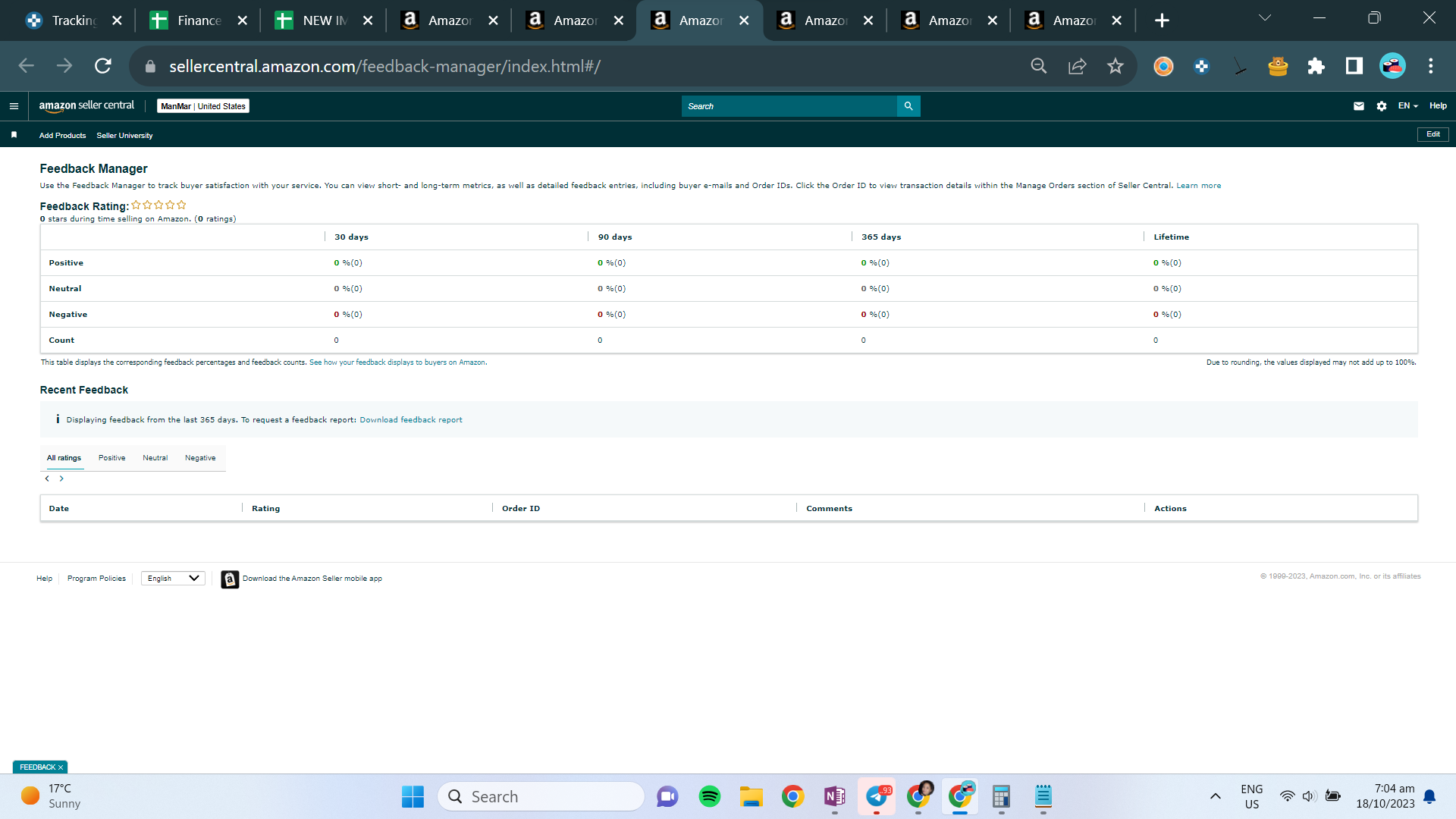Image resolution: width=1456 pixels, height=819 pixels.
Task: Open Telegram from the taskbar
Action: [877, 796]
